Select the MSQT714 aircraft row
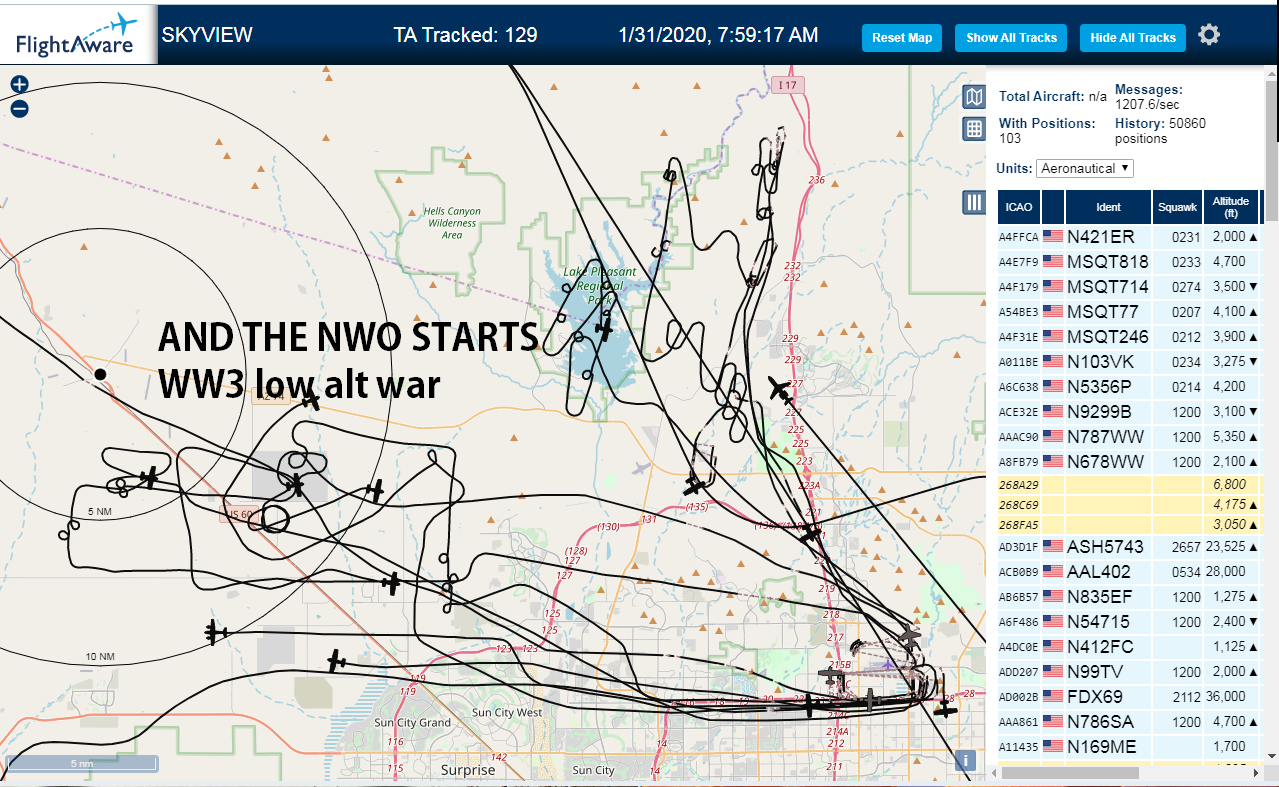 click(x=1129, y=287)
